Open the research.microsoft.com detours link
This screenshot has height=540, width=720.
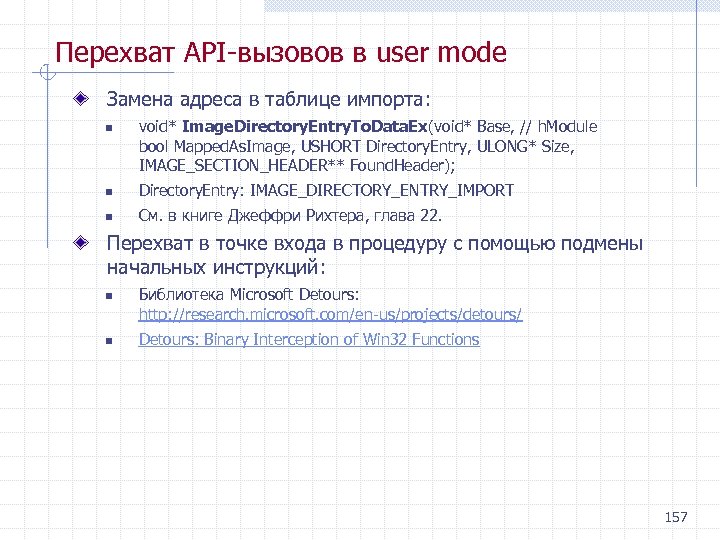[x=330, y=315]
